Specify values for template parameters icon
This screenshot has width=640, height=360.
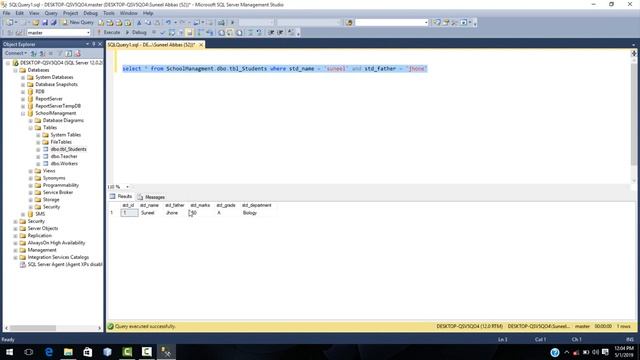coord(291,32)
